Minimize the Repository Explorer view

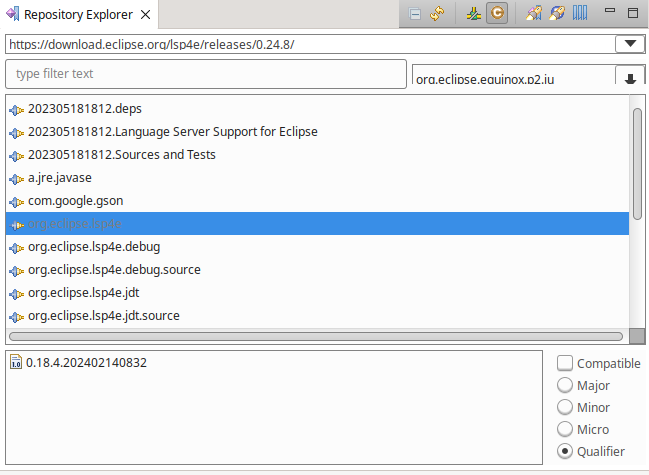[610, 11]
